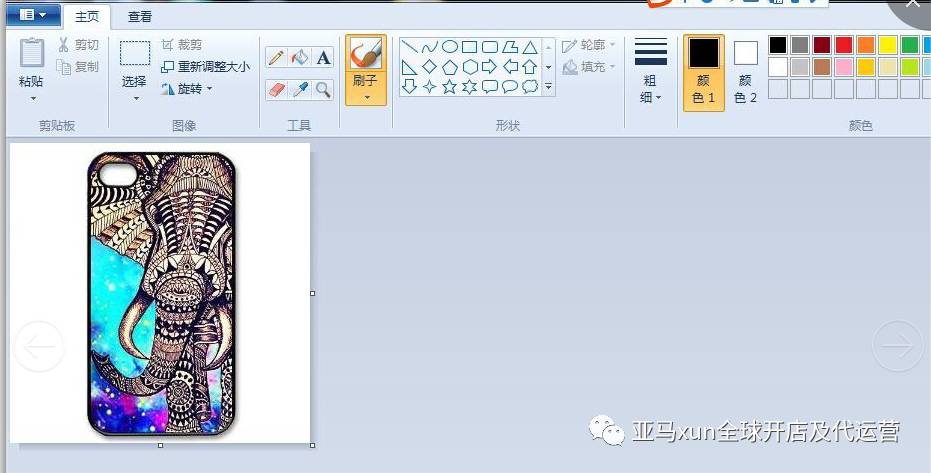The height and width of the screenshot is (473, 931).
Task: Choose the Right triangle shape
Action: 409,67
